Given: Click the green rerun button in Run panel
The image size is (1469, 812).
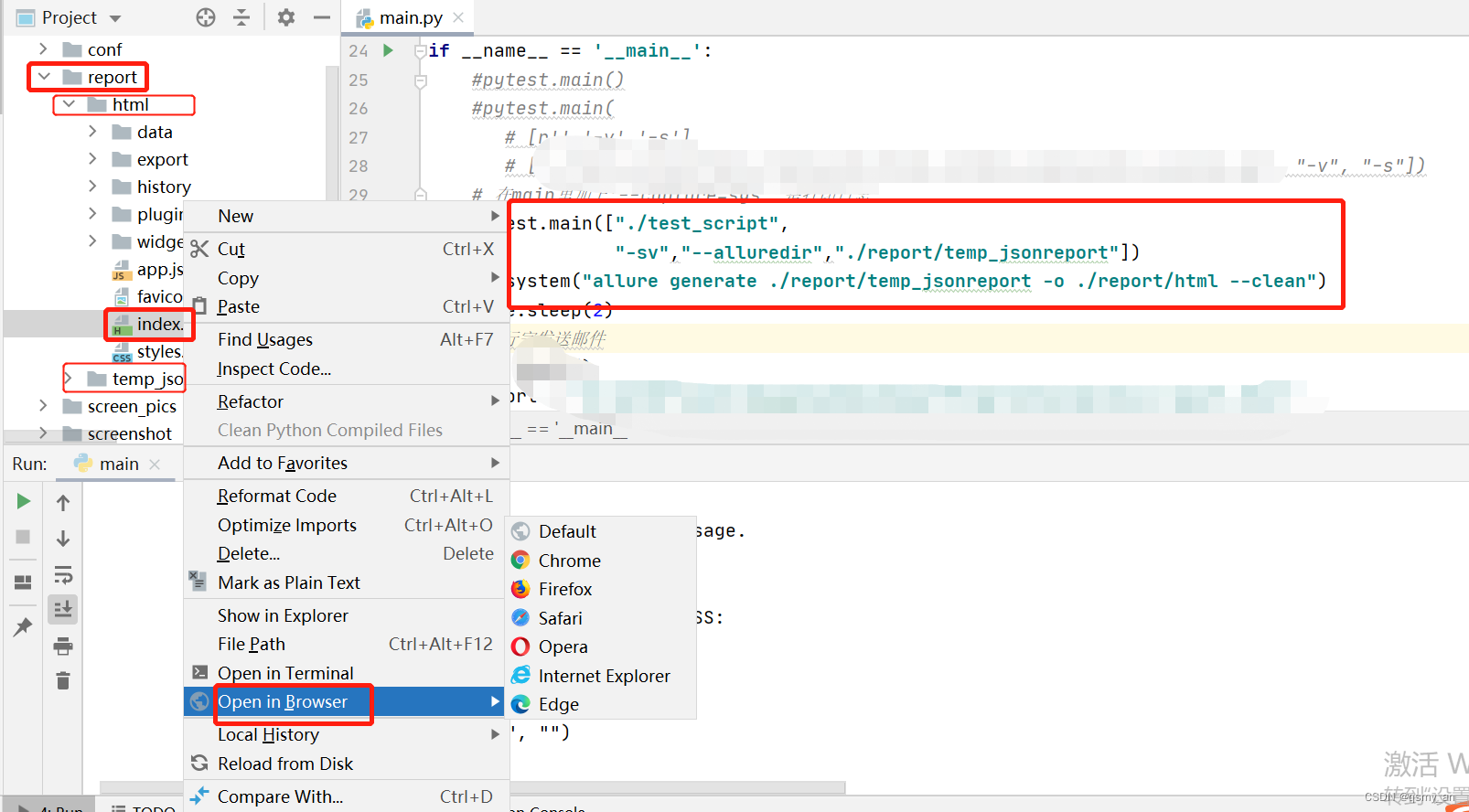Looking at the screenshot, I should point(24,501).
